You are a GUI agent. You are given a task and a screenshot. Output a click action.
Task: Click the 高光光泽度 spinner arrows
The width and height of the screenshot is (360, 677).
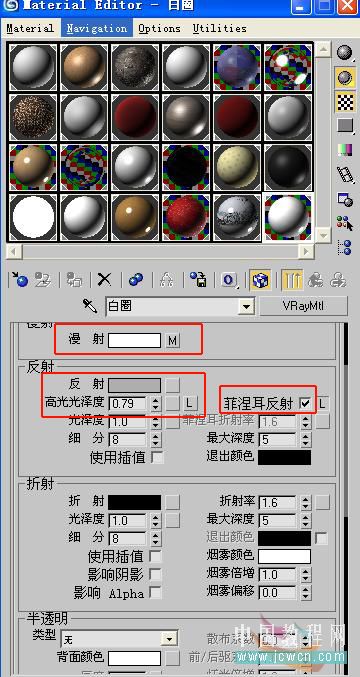coord(156,404)
